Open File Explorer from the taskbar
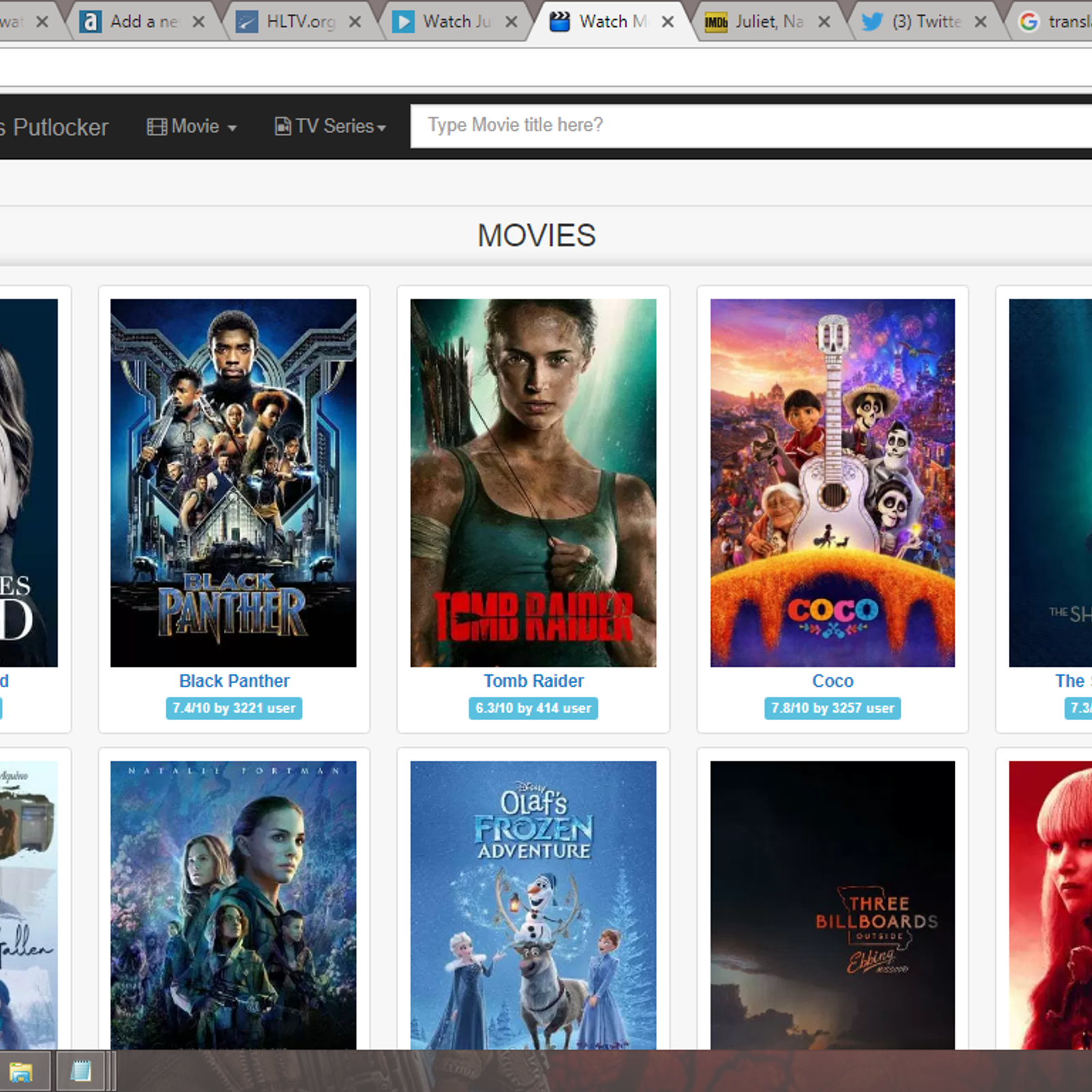The image size is (1092, 1092). point(20,1072)
